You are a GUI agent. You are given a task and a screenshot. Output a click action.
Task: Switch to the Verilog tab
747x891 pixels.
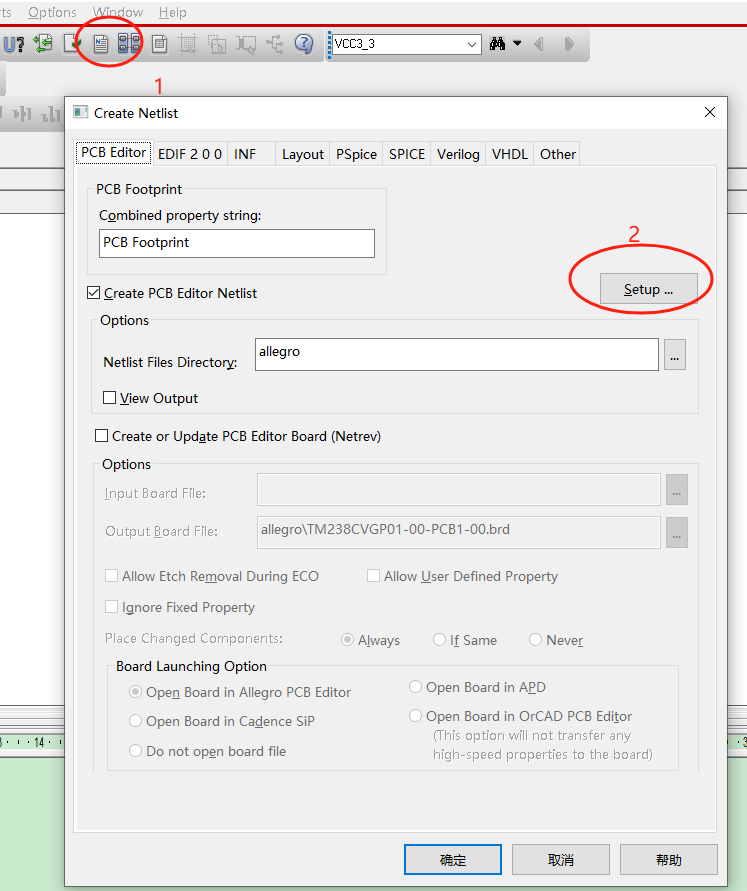[458, 154]
